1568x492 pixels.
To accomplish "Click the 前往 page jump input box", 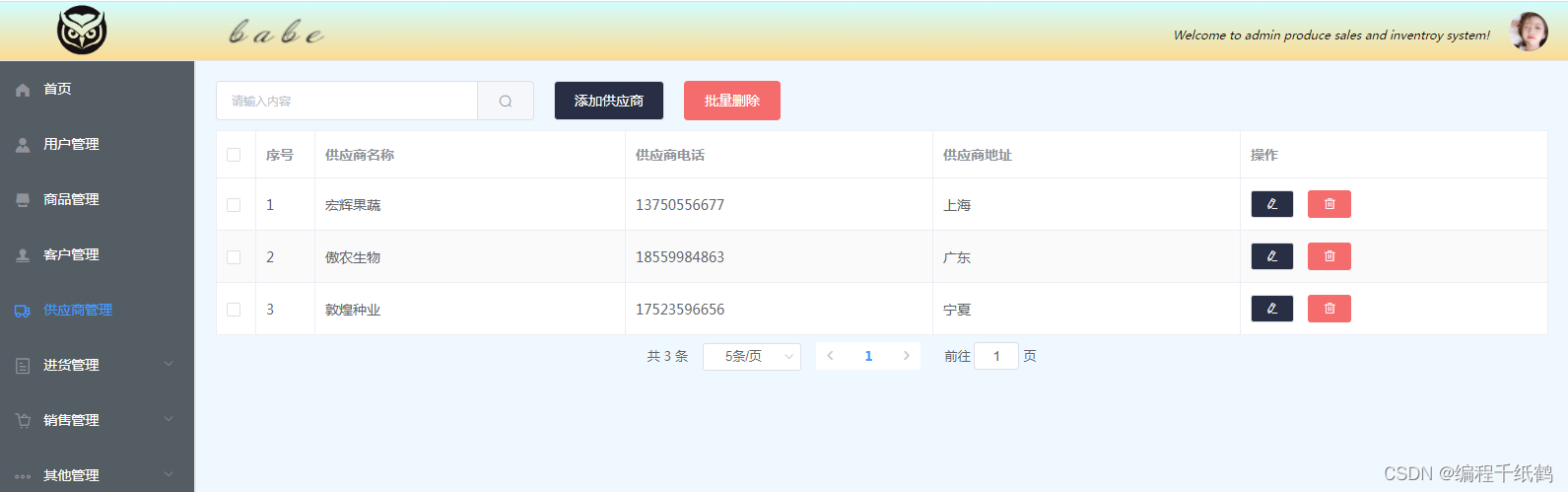I will click(996, 356).
